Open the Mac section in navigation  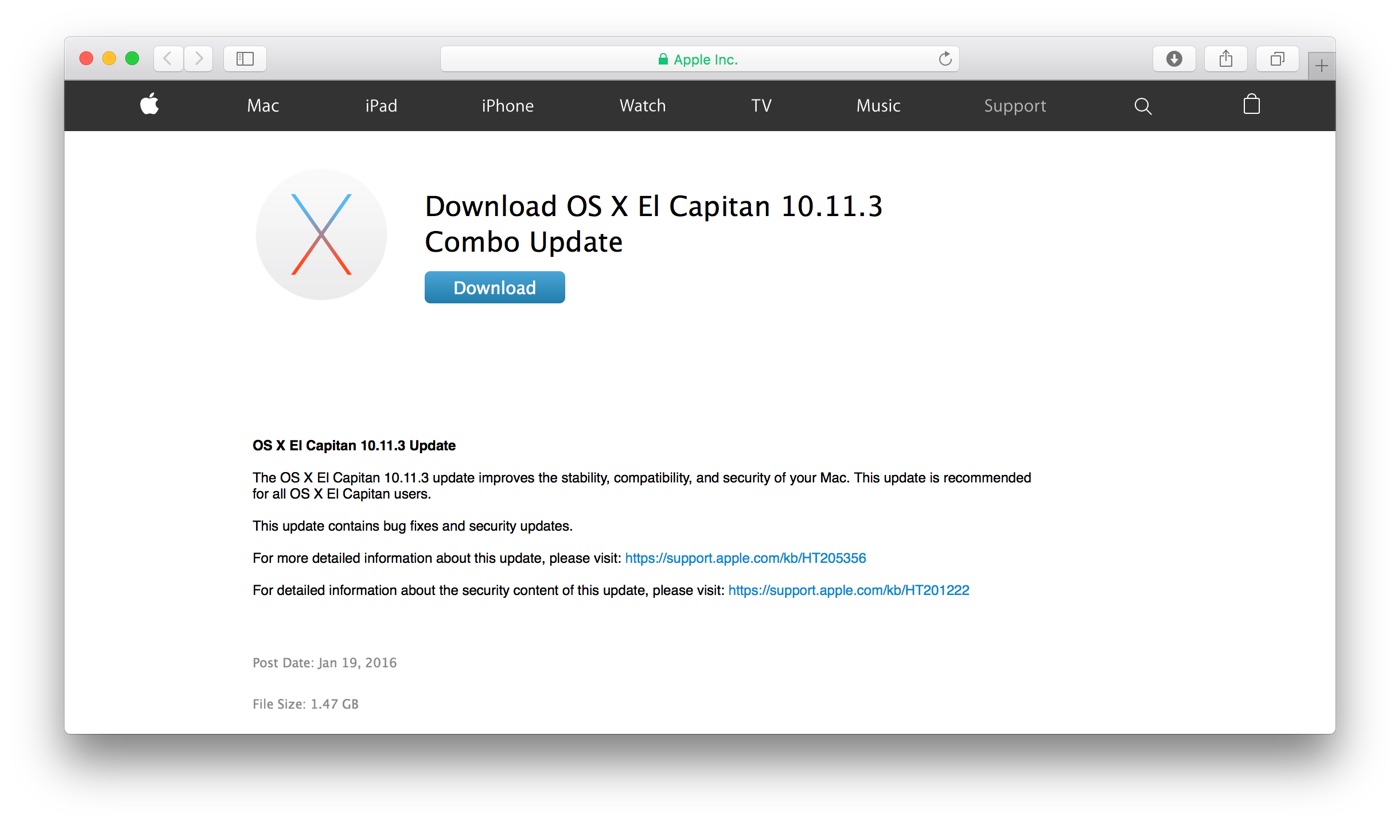point(263,106)
